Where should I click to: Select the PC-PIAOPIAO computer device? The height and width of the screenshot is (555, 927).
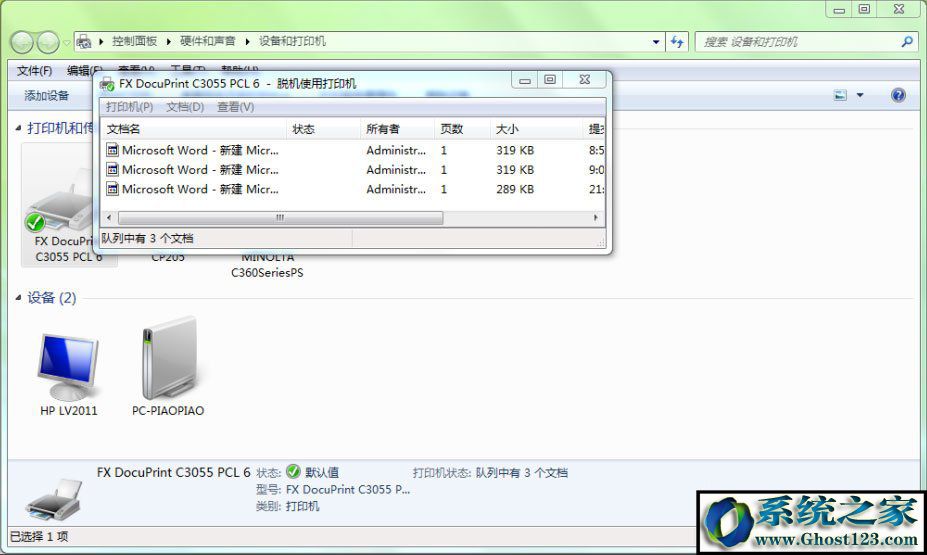pyautogui.click(x=168, y=368)
